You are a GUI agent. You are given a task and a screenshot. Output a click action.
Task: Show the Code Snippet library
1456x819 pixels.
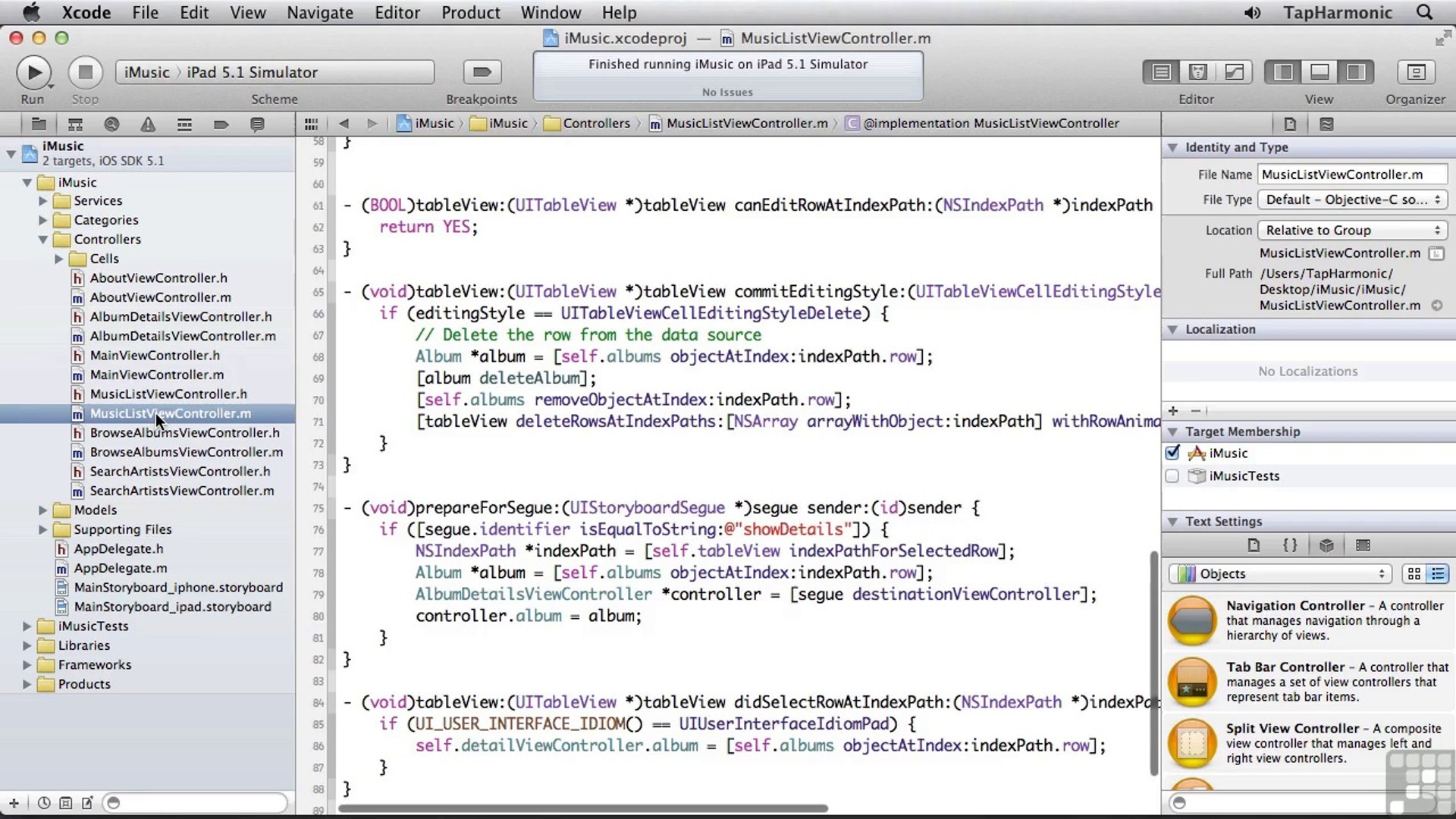pyautogui.click(x=1290, y=545)
